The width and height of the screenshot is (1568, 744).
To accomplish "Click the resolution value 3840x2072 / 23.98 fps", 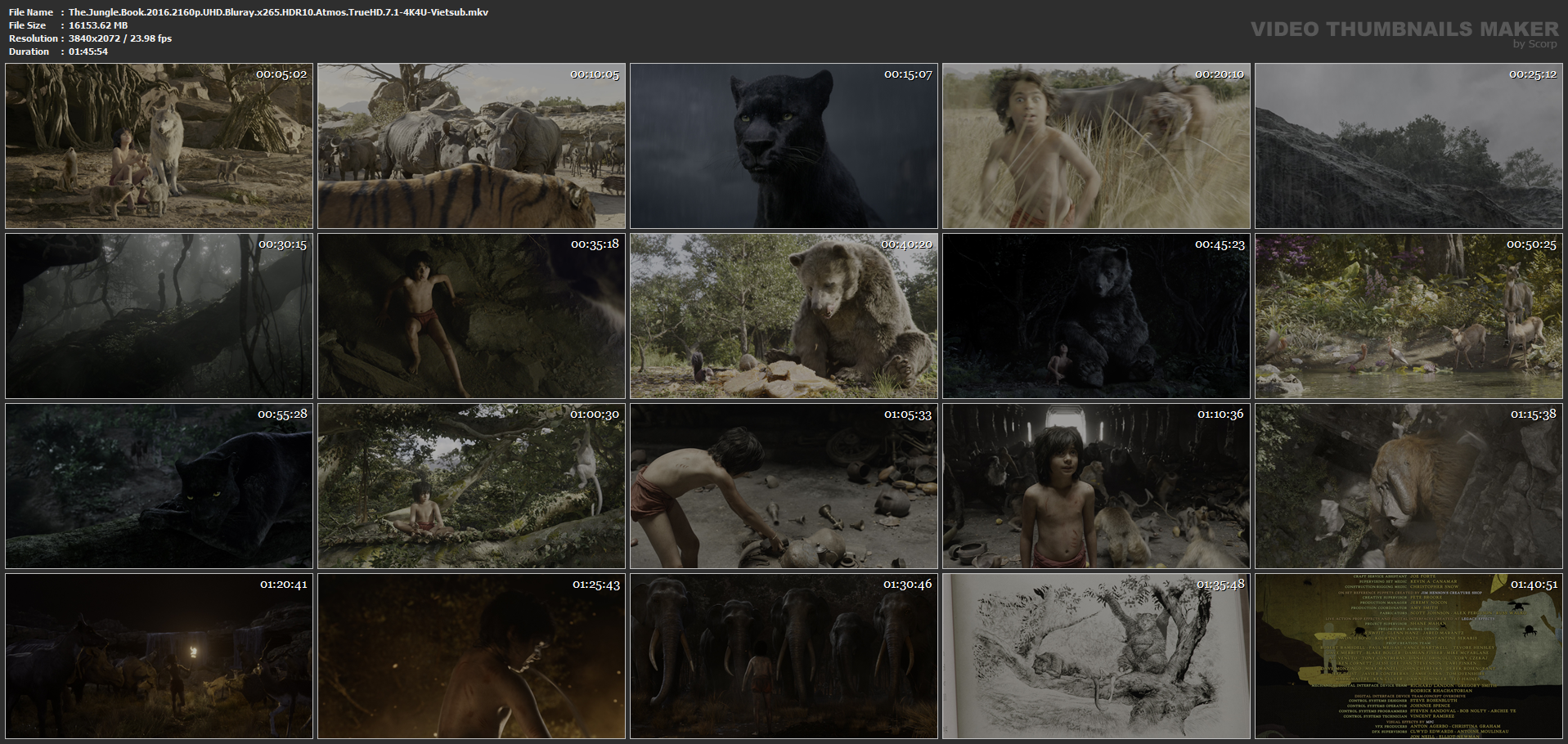I will 120,38.
